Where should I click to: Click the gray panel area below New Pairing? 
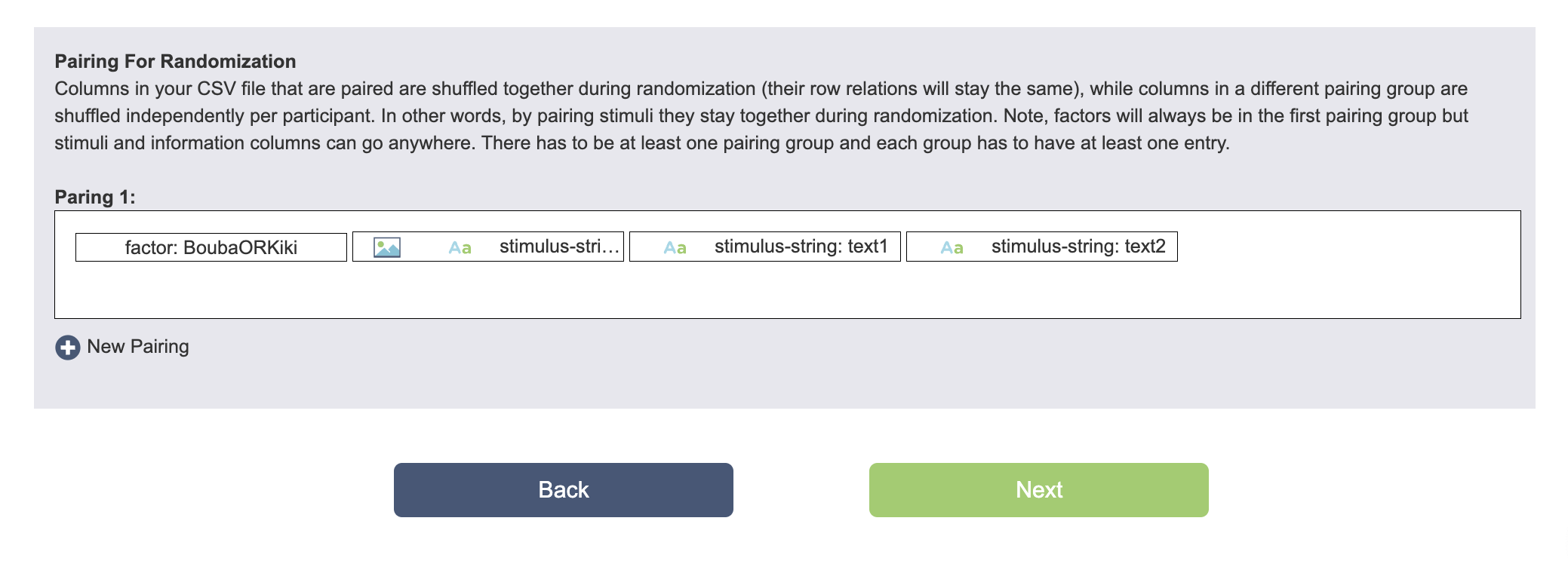pyautogui.click(x=785, y=386)
